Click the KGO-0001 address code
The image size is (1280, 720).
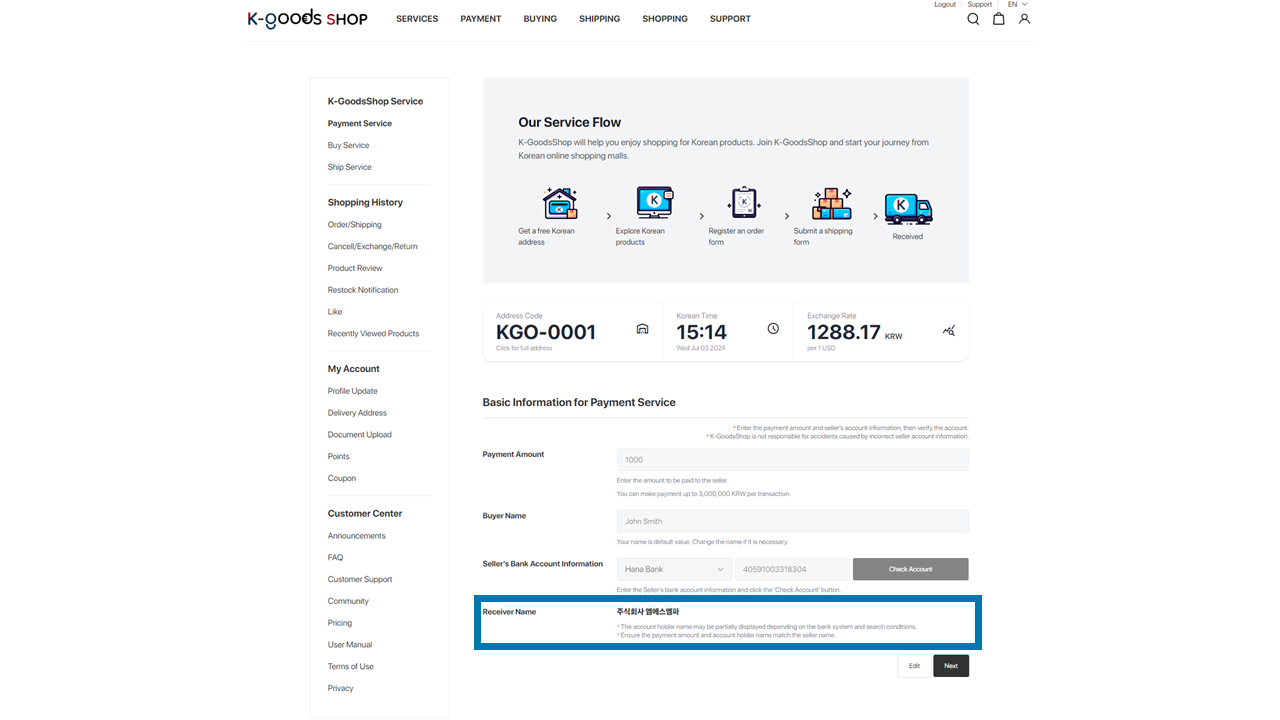(546, 332)
